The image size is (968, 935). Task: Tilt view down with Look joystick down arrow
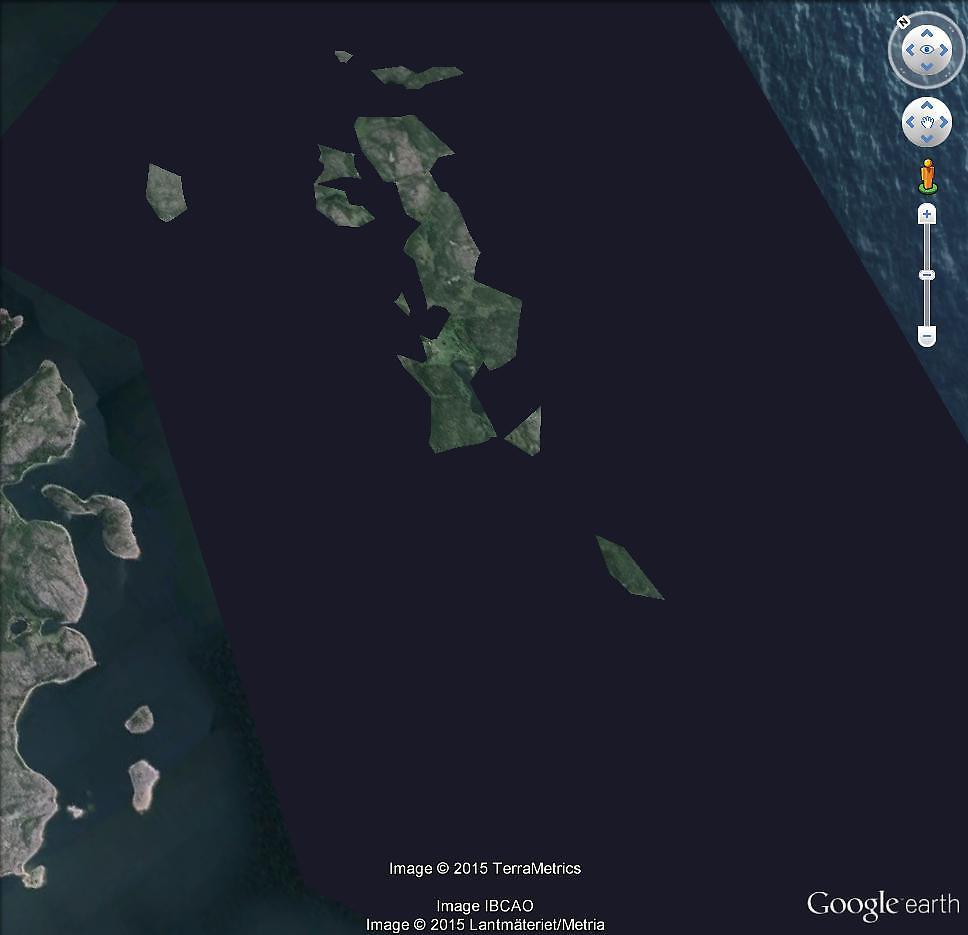point(927,66)
